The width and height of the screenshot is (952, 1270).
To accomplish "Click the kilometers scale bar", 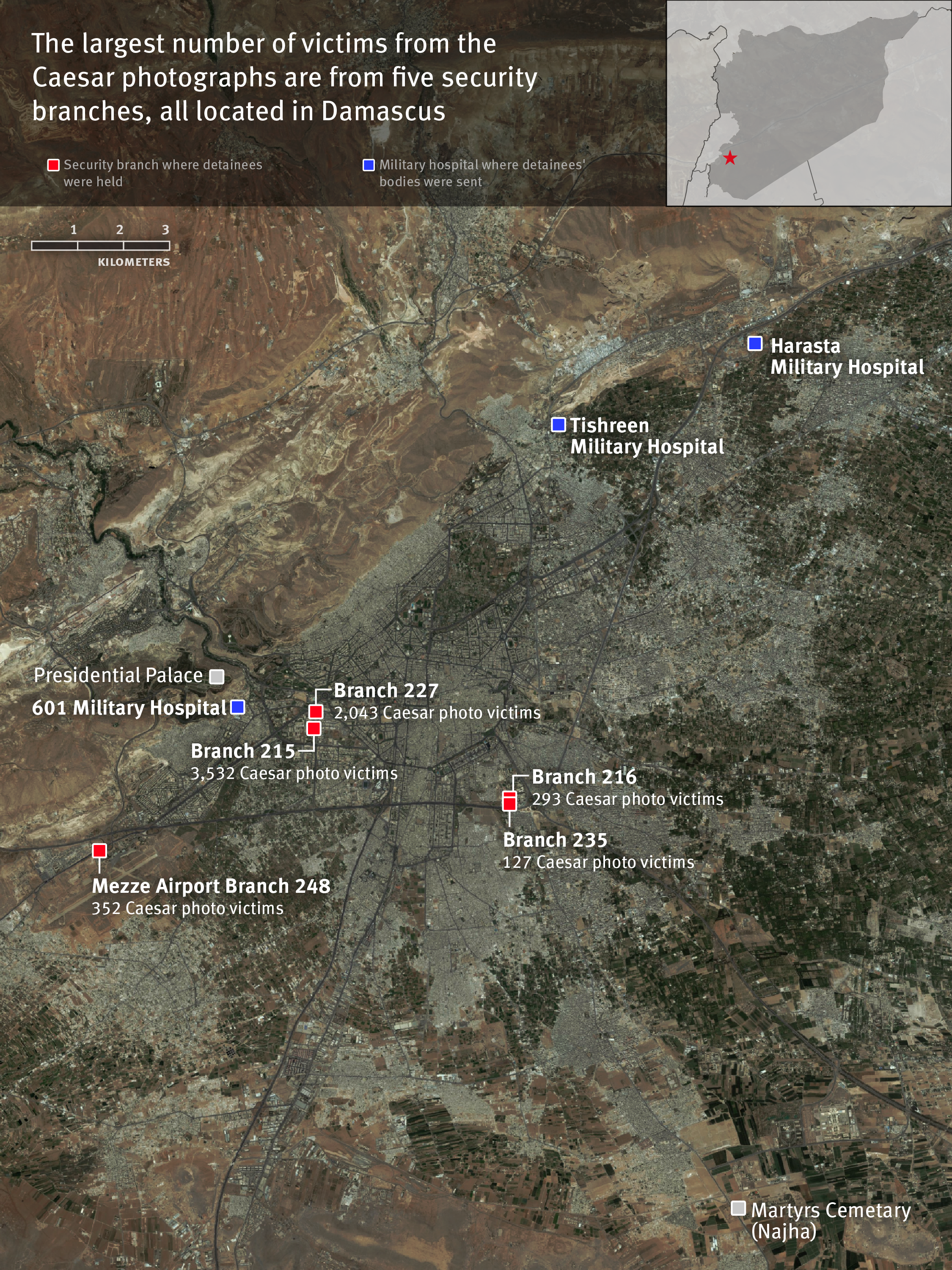I will coord(100,246).
